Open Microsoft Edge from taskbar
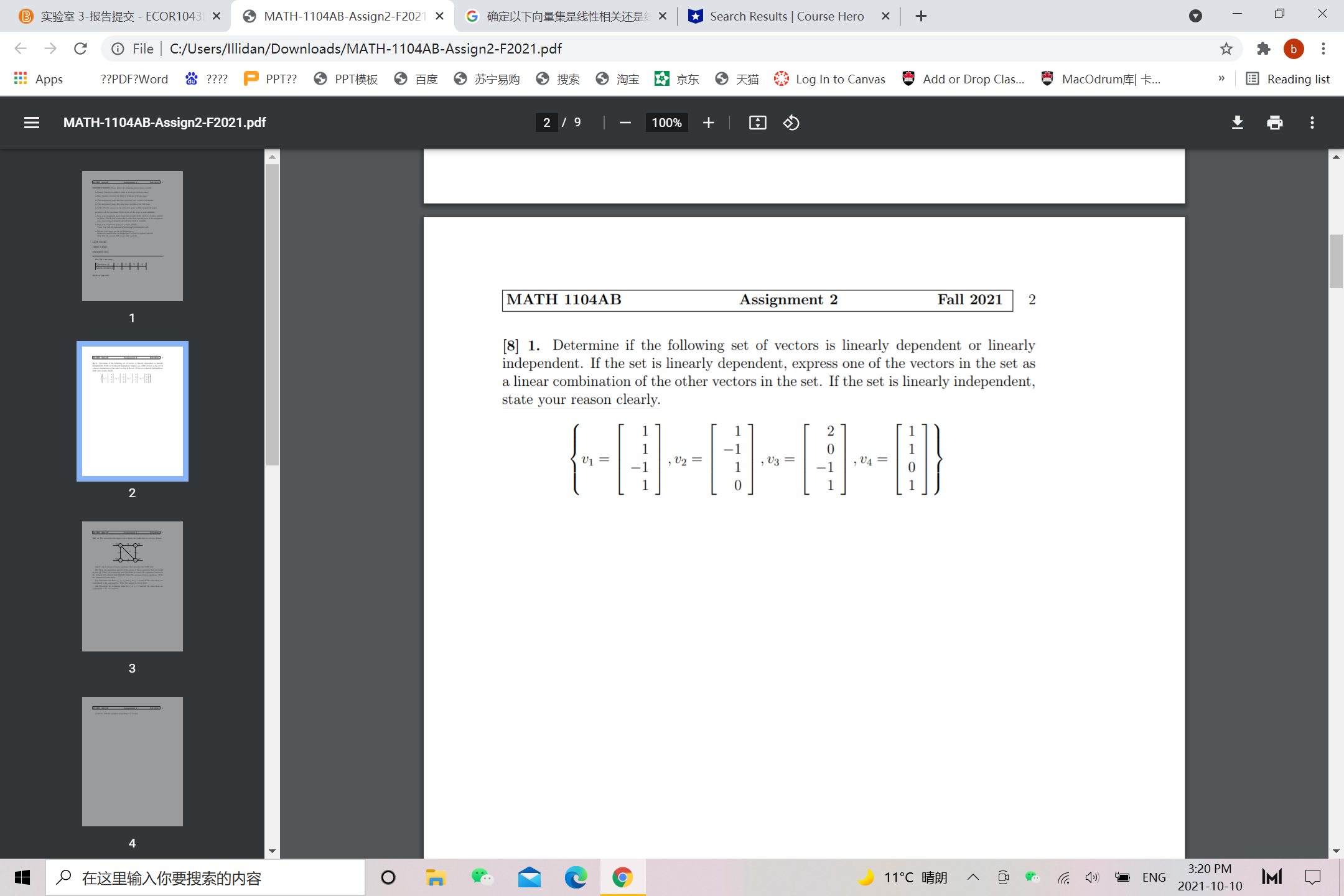 (576, 877)
